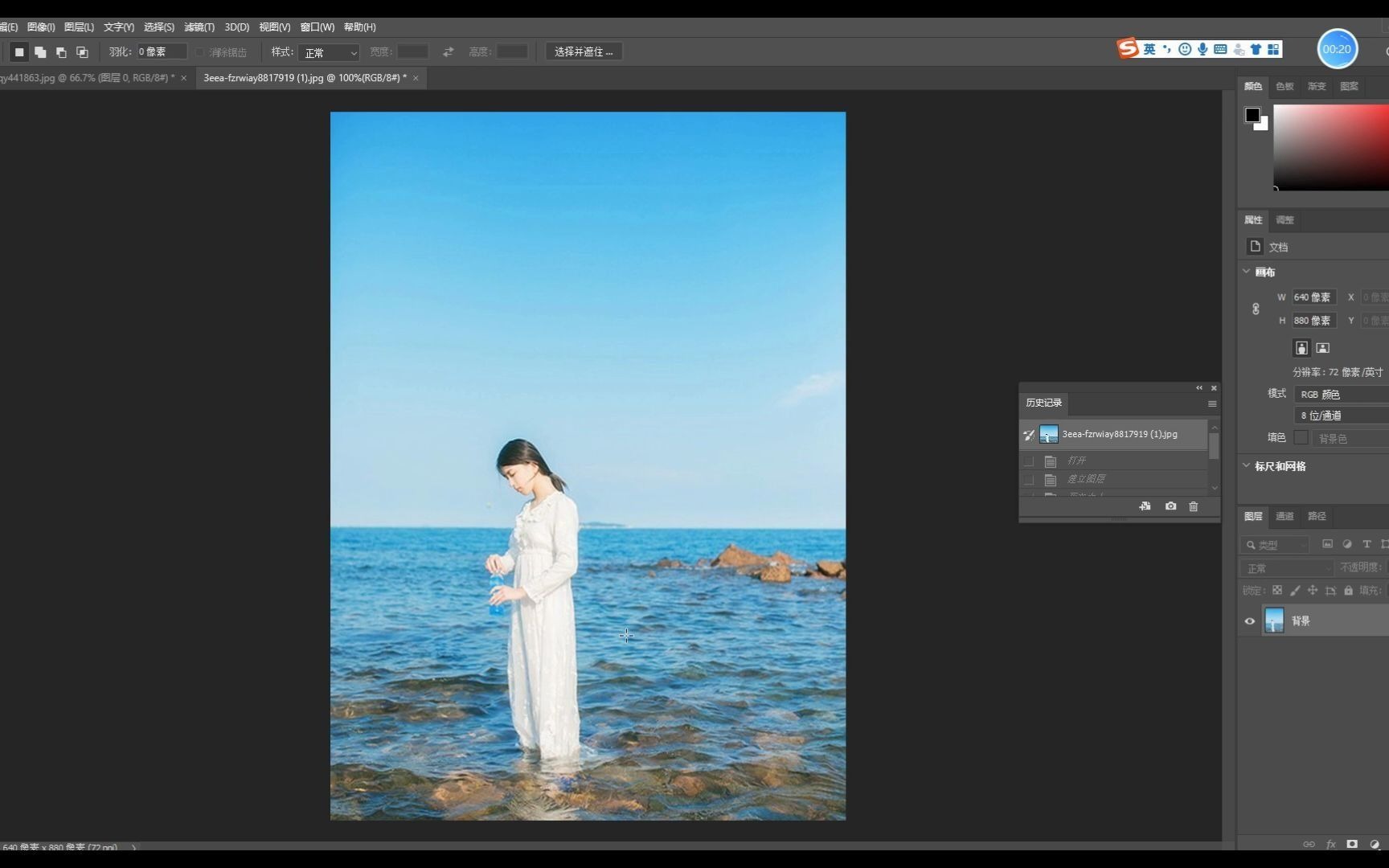
Task: Click the link layers icon at panel bottom
Action: click(x=1309, y=844)
